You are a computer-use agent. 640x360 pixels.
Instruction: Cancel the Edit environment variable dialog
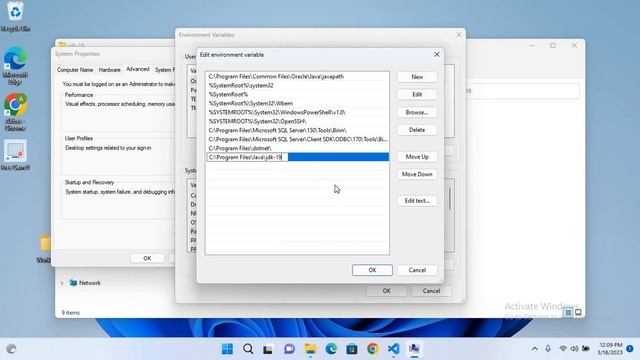[x=417, y=270]
